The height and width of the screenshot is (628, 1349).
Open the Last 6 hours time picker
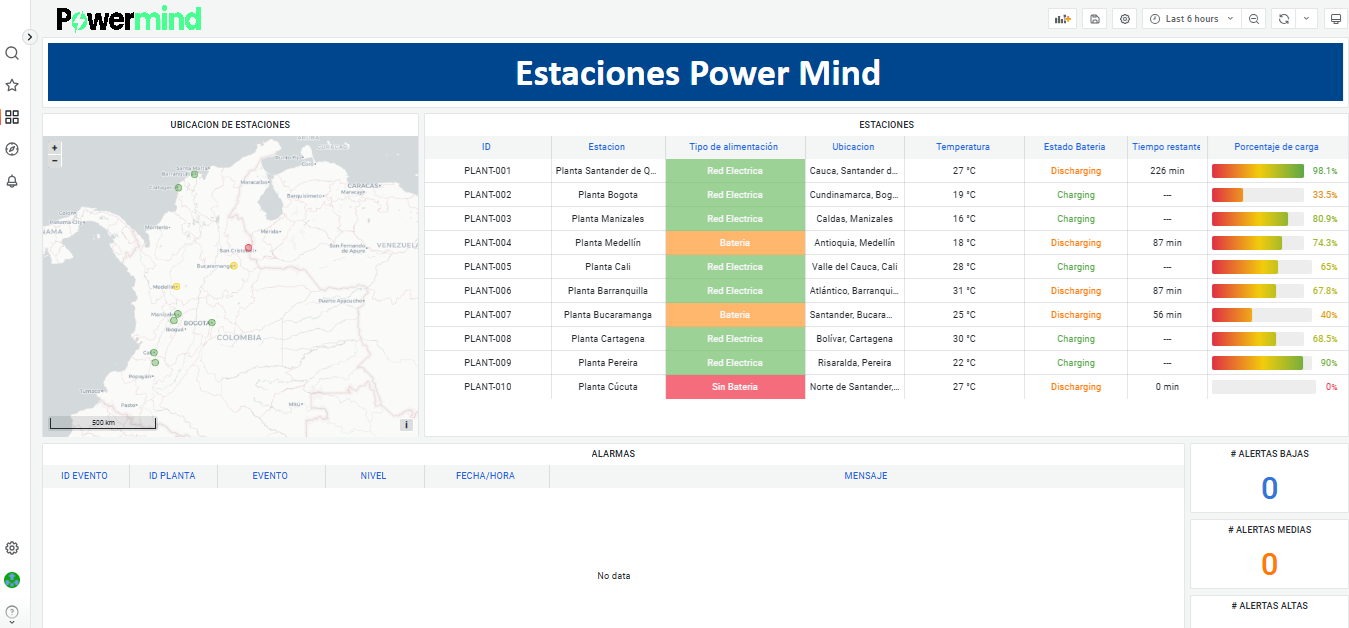point(1192,19)
